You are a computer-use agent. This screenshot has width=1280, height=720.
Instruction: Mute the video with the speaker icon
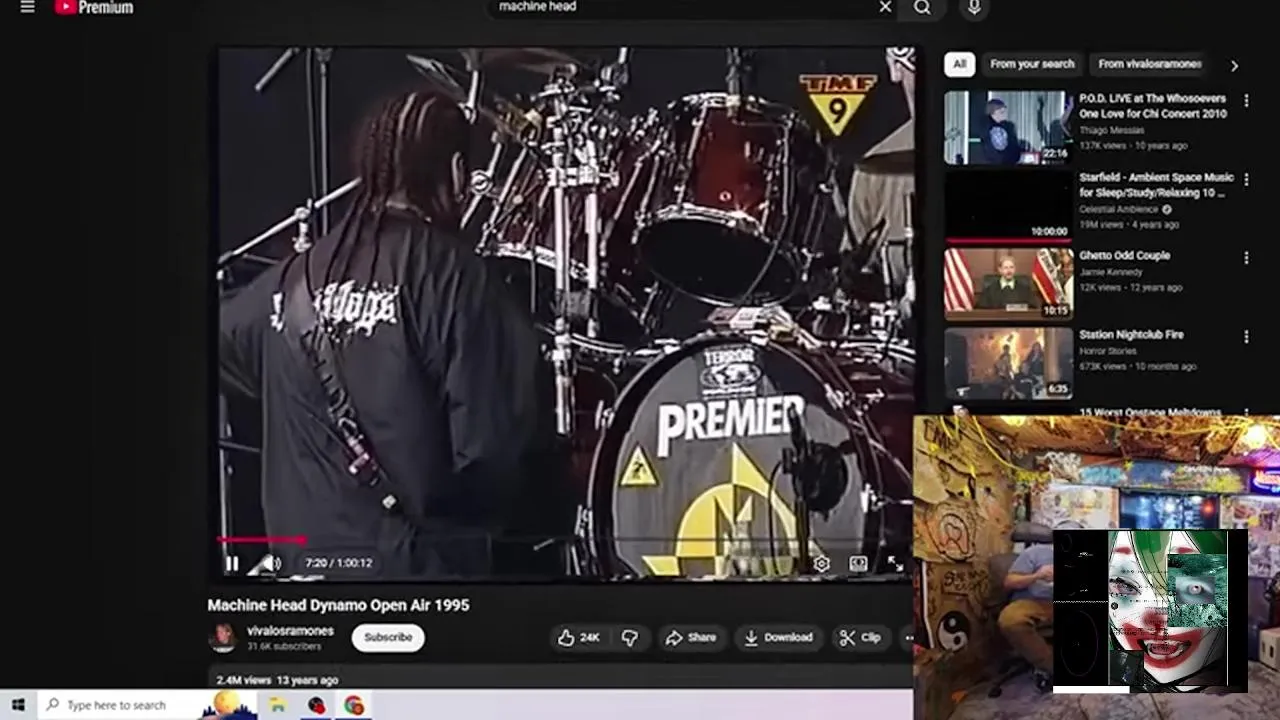click(271, 563)
